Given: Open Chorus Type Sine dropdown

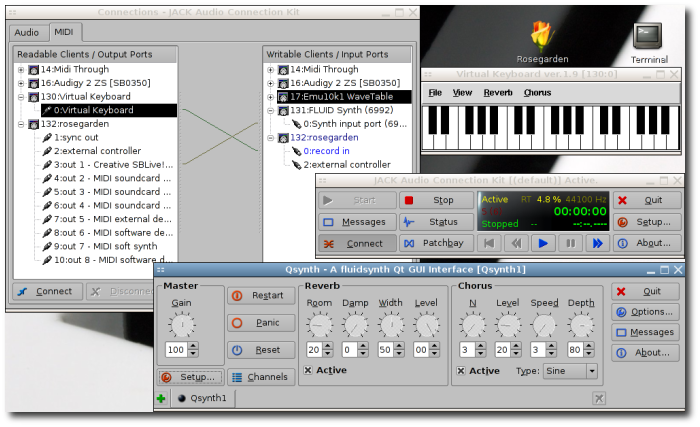Looking at the screenshot, I should click(x=570, y=371).
